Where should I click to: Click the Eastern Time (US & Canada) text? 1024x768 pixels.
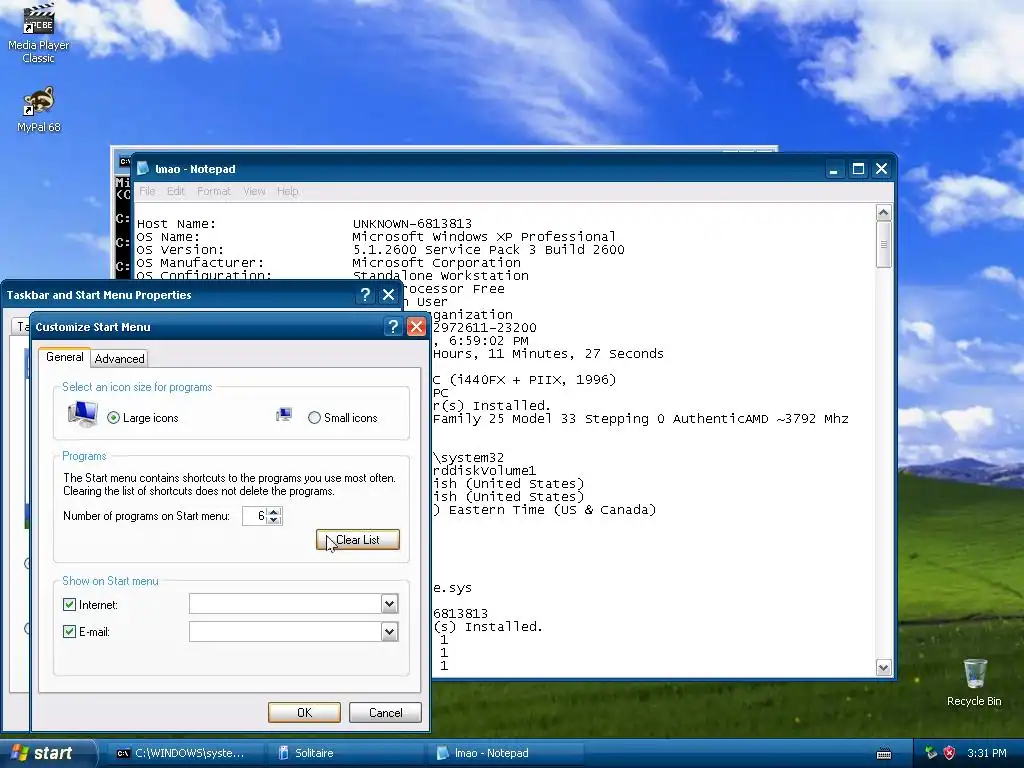point(552,509)
